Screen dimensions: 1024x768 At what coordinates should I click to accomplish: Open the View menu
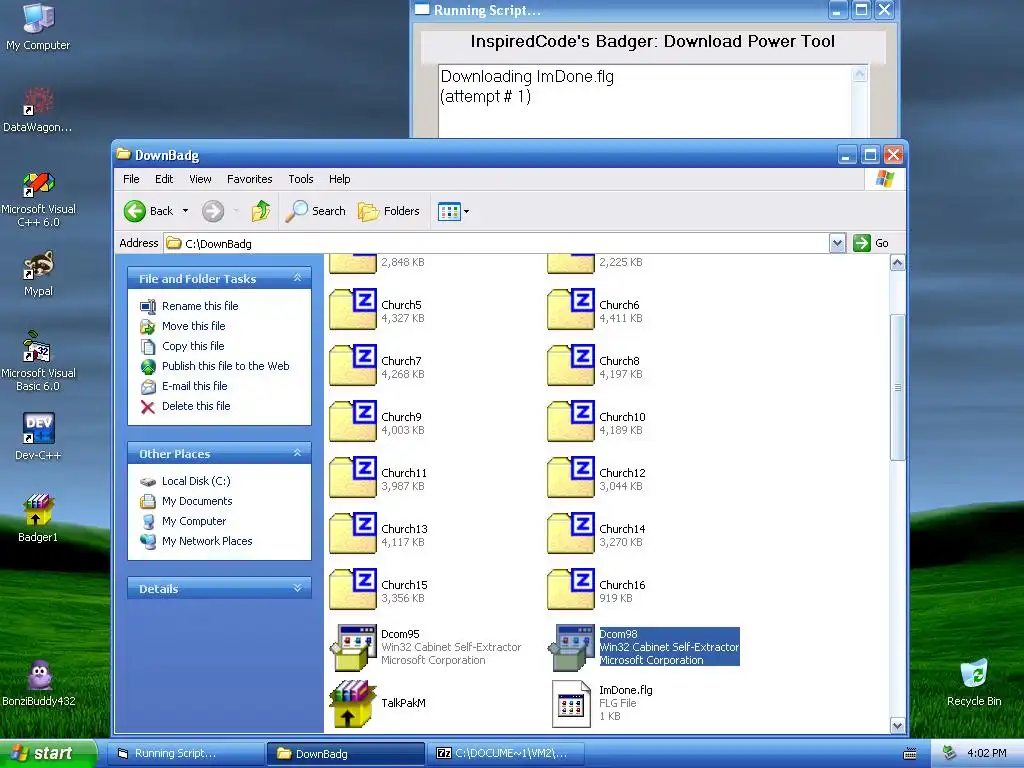click(200, 179)
